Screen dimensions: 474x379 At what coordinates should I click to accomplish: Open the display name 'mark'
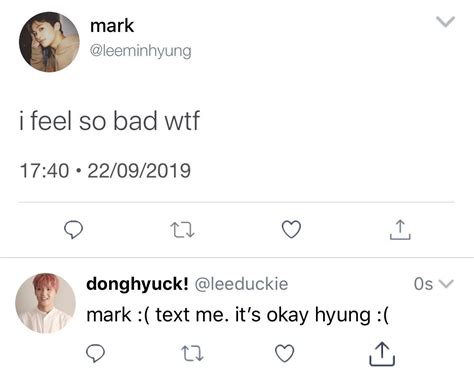coord(112,26)
